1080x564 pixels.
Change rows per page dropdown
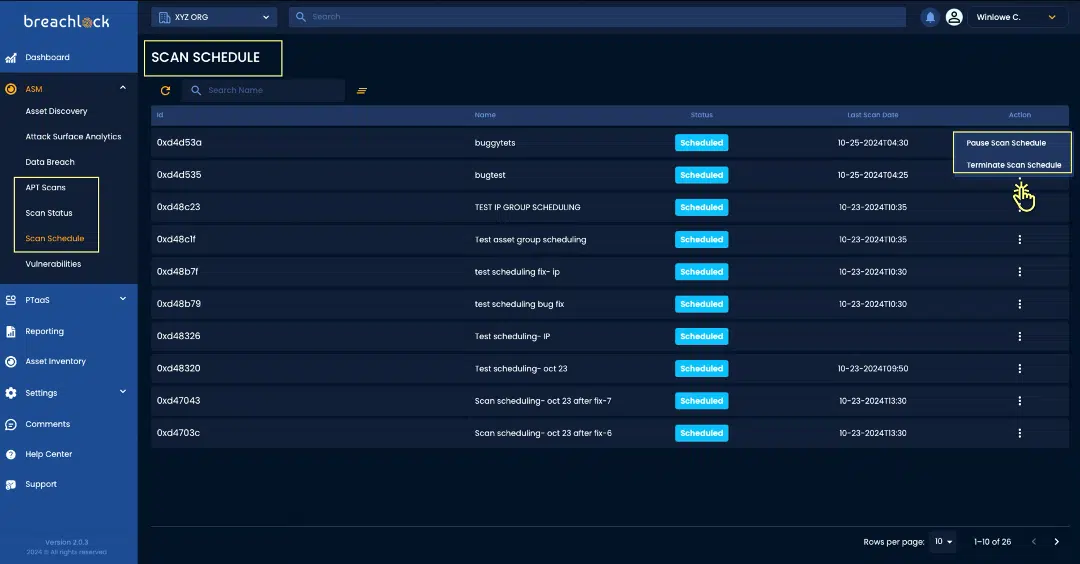943,542
